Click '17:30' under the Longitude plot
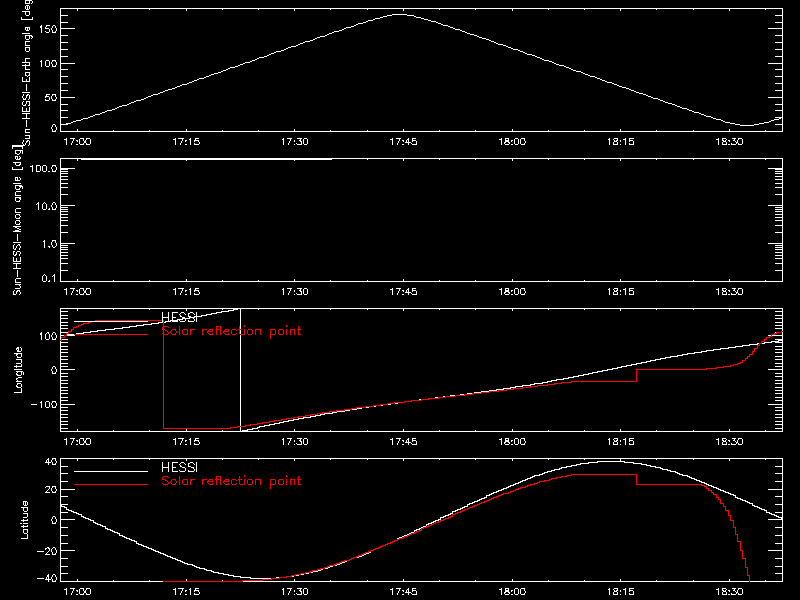800x600 pixels. pos(295,442)
